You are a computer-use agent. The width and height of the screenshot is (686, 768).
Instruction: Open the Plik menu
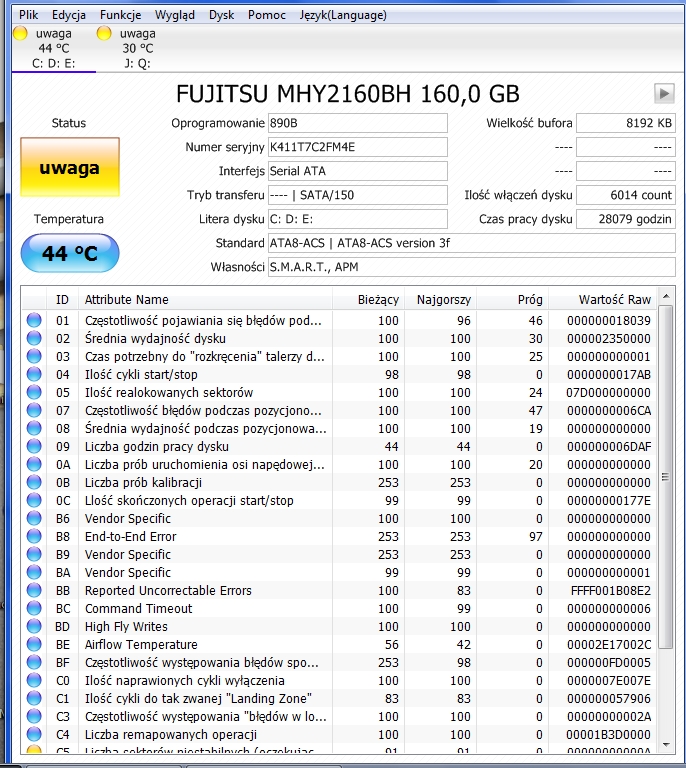(28, 15)
